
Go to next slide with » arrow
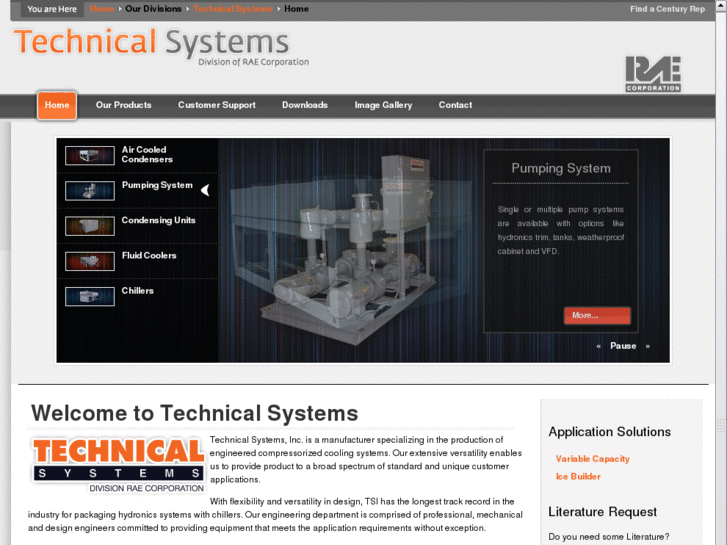click(x=648, y=346)
